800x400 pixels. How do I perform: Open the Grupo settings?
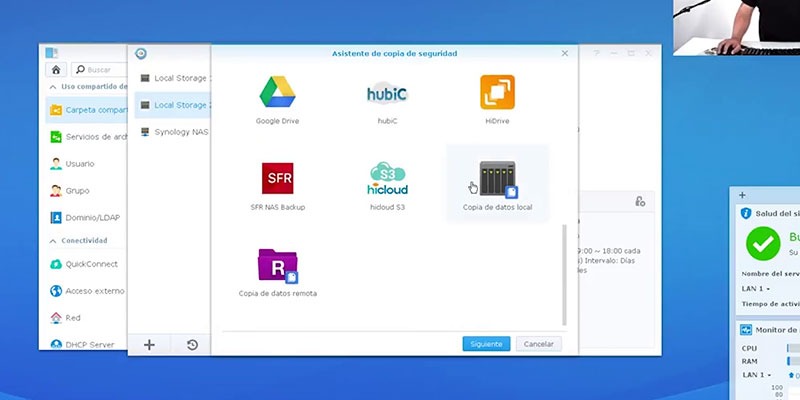pos(87,191)
